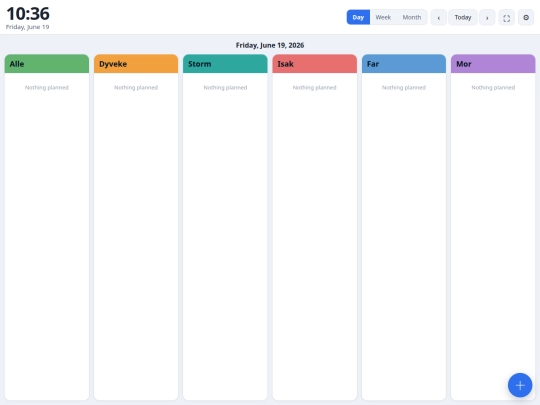Select the Storm column header
540x405 pixels.
point(225,64)
